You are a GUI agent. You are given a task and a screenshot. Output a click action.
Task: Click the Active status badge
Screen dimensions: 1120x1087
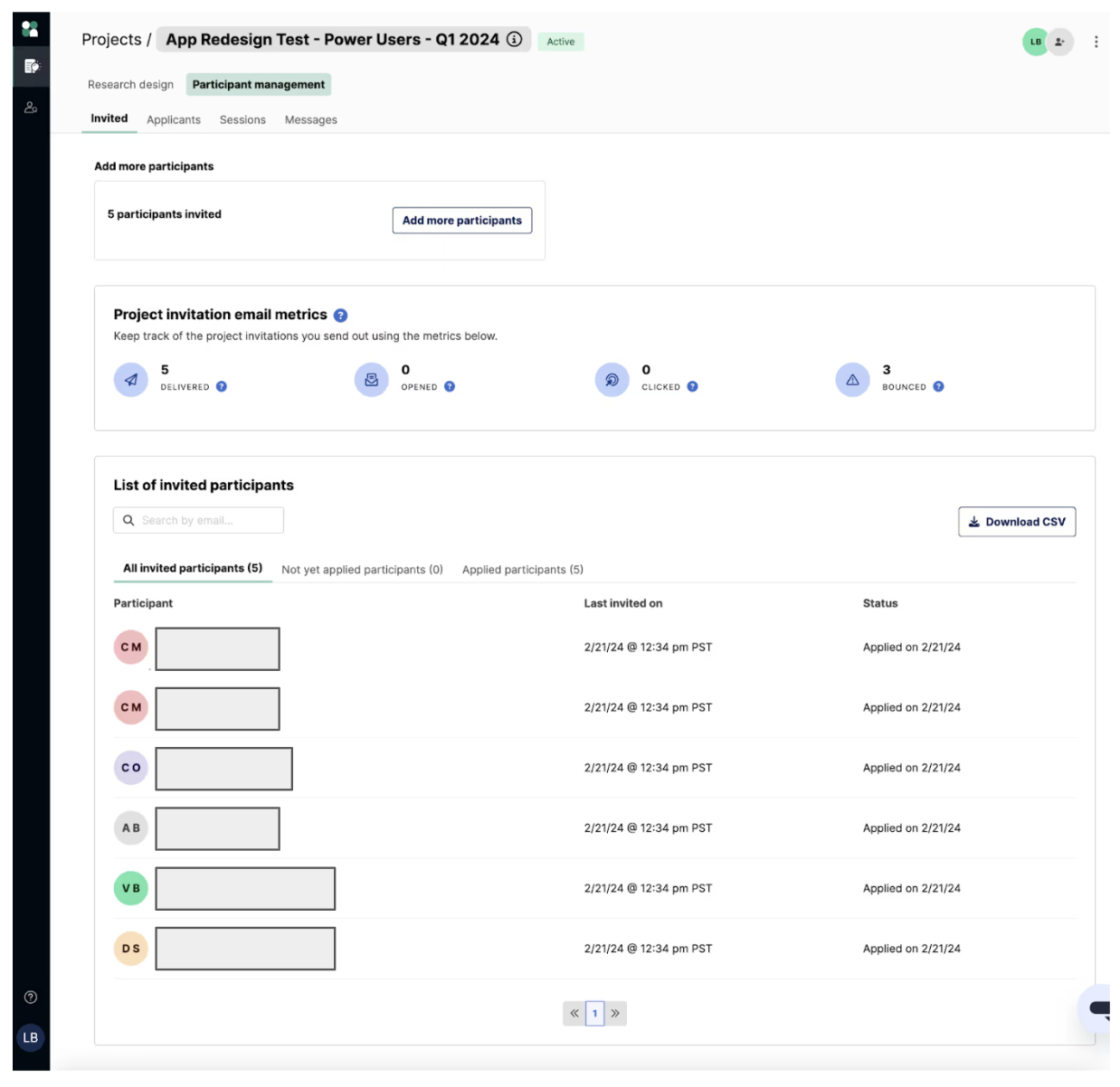coord(561,42)
